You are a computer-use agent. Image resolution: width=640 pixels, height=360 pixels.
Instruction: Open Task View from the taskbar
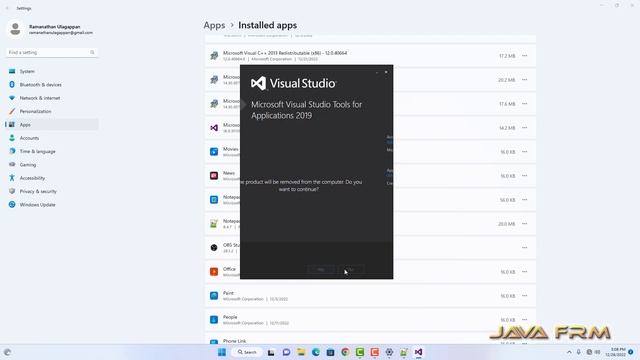[x=271, y=352]
